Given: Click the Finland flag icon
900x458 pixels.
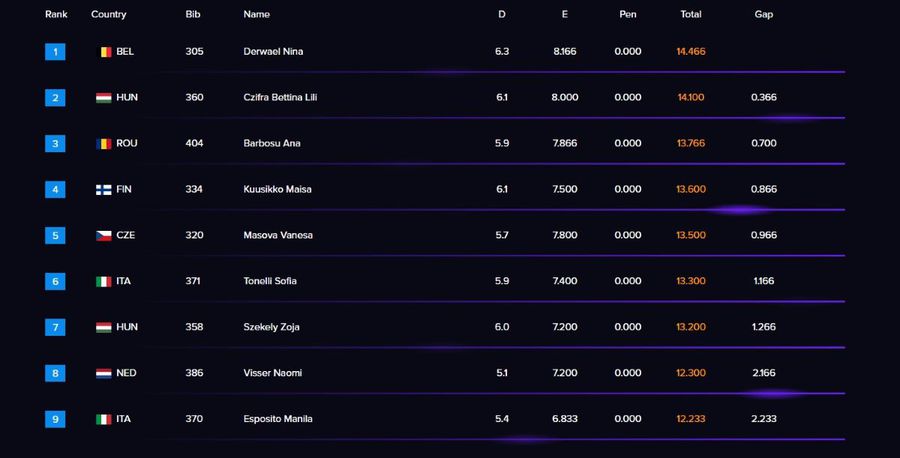Looking at the screenshot, I should point(104,189).
